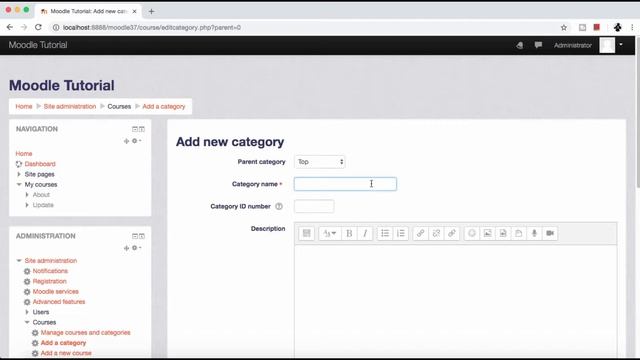The width and height of the screenshot is (640, 360).
Task: Click the Category name input field
Action: pos(345,184)
